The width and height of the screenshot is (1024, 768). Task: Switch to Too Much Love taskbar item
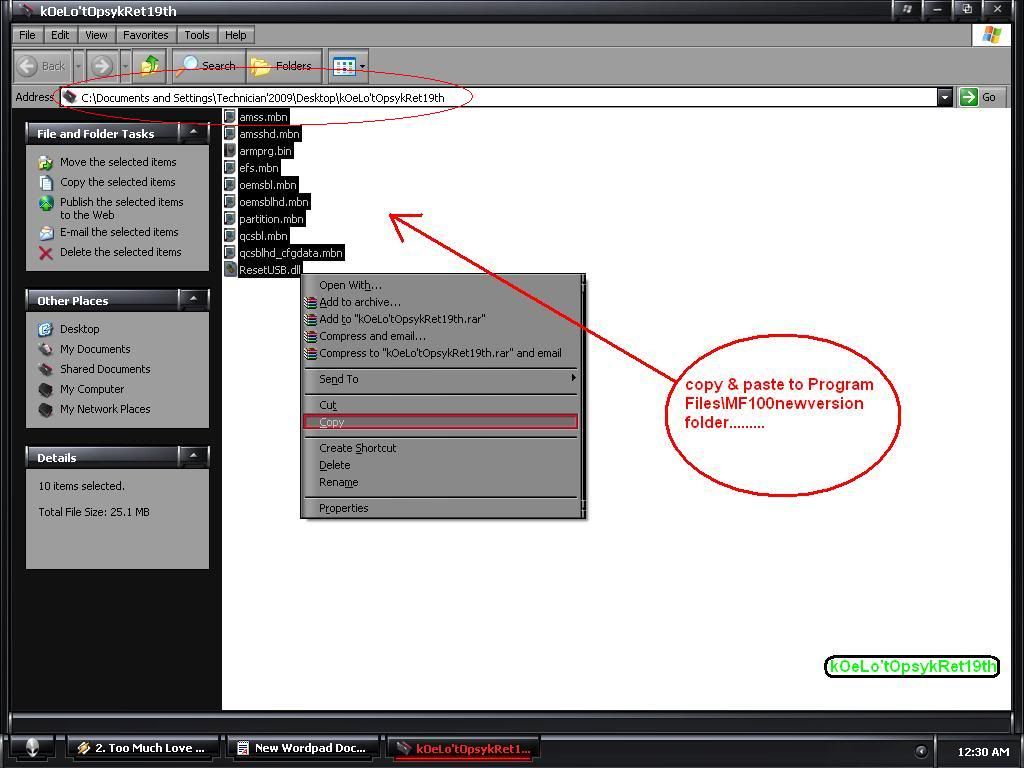tap(142, 748)
